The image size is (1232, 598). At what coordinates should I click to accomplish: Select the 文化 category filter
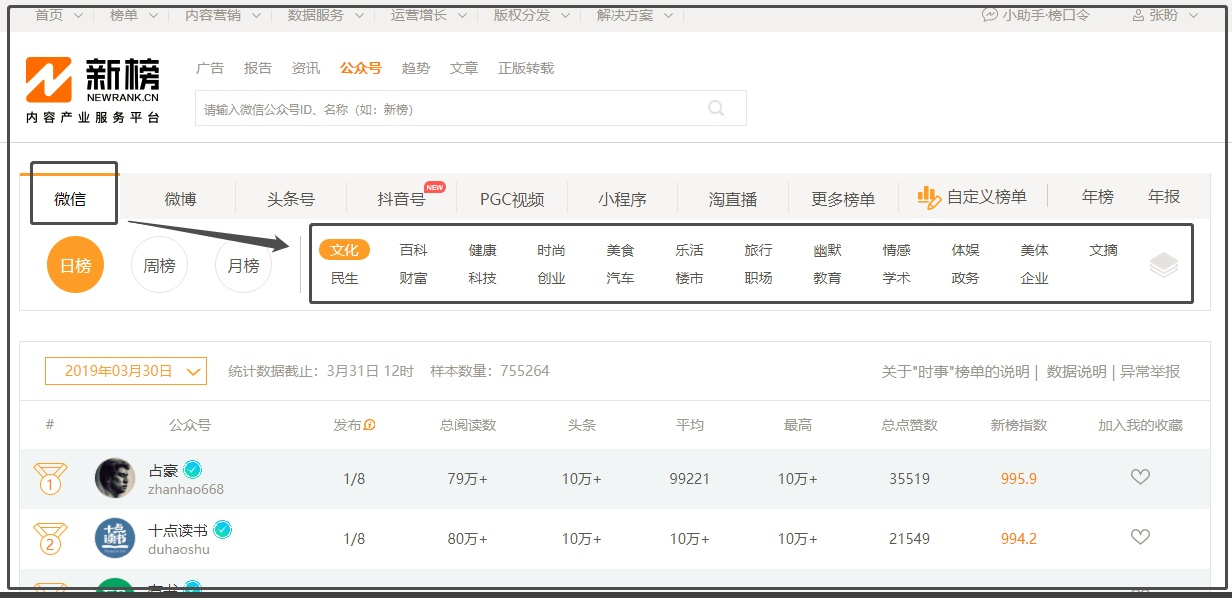344,250
